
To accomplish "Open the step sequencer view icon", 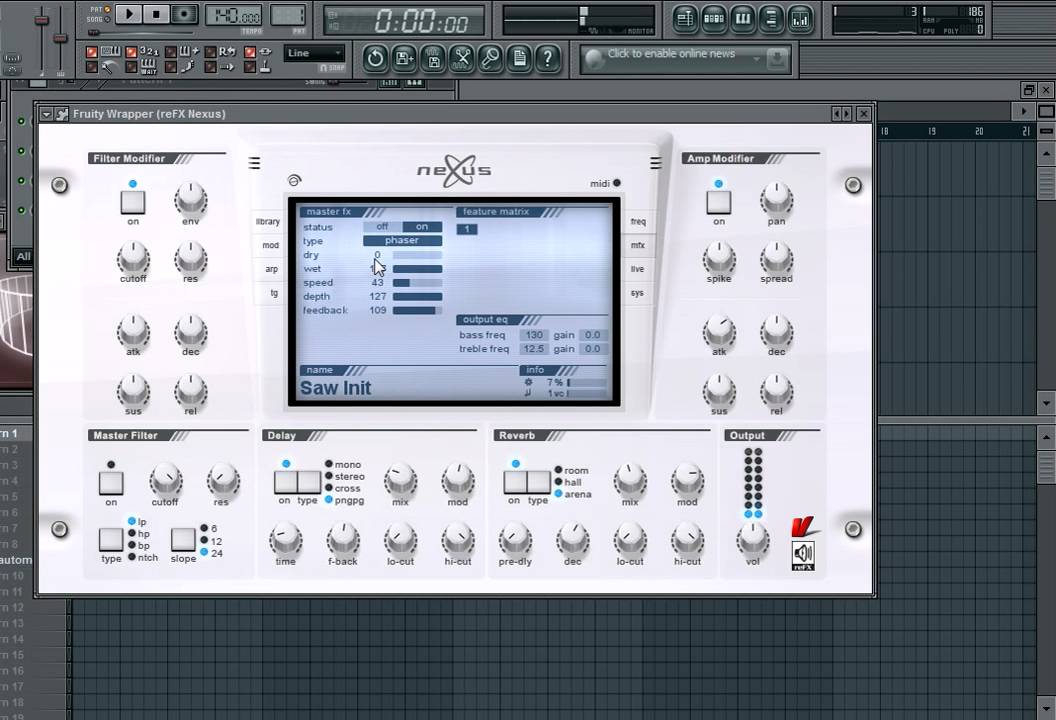I will [714, 20].
